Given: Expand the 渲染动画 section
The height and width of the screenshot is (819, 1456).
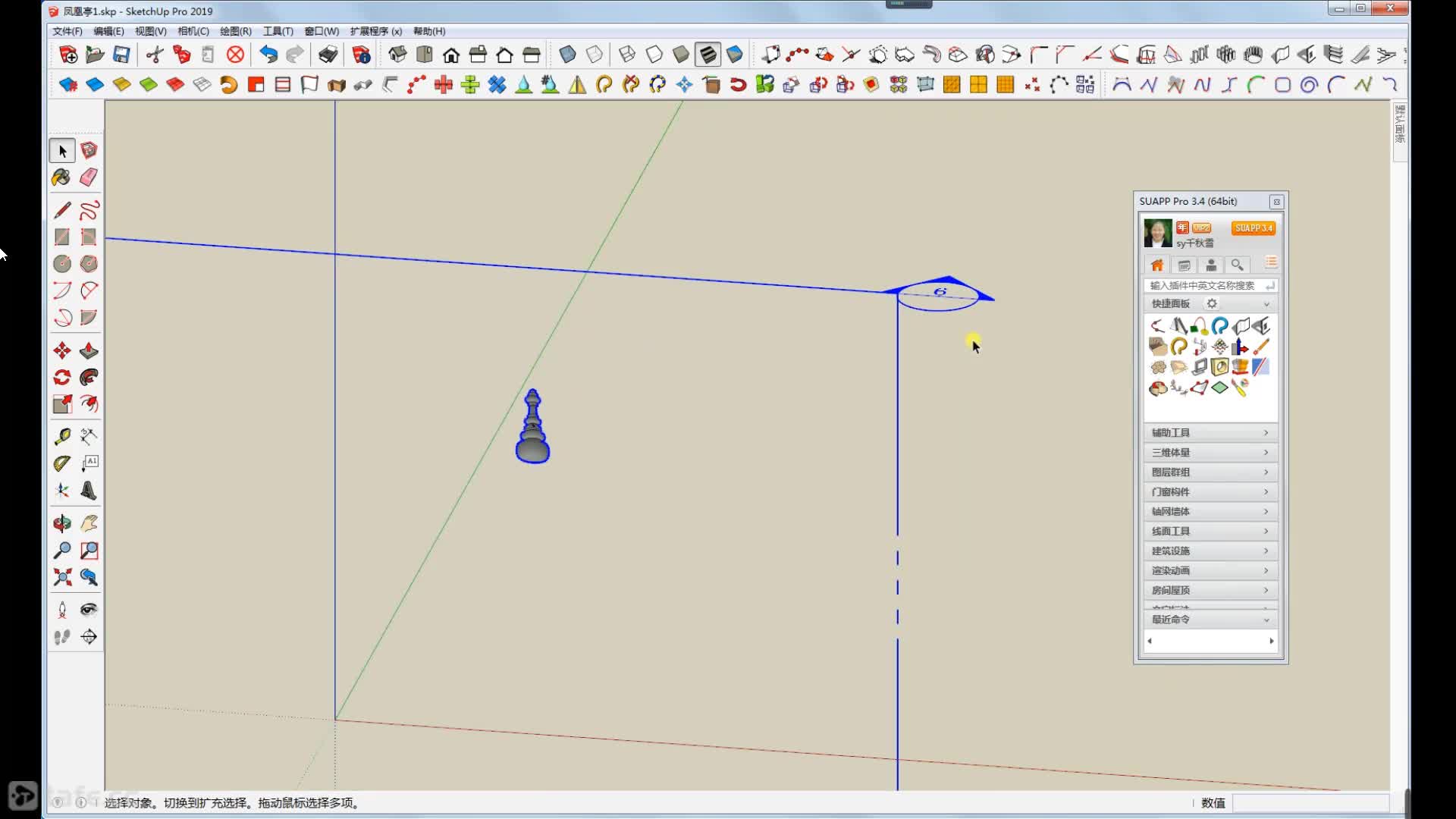Looking at the screenshot, I should coord(1210,570).
